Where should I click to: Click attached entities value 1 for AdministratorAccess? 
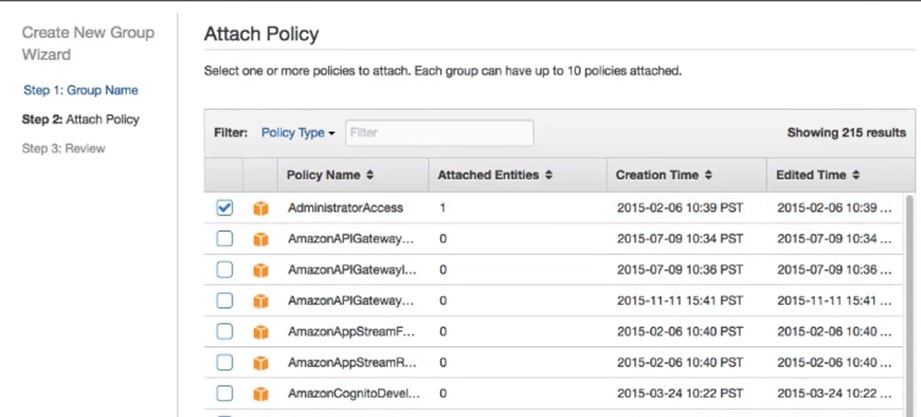pos(442,208)
